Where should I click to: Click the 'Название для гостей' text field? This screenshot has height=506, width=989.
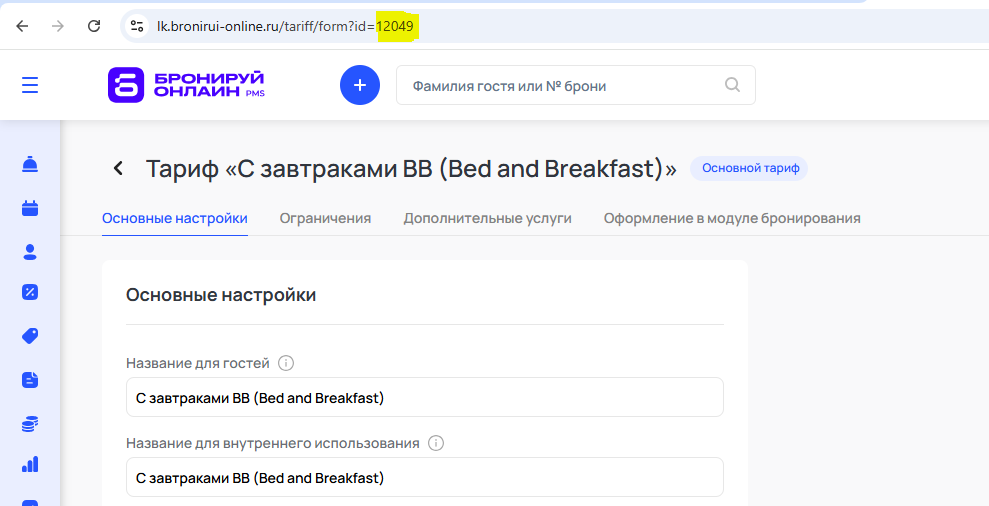pyautogui.click(x=424, y=397)
